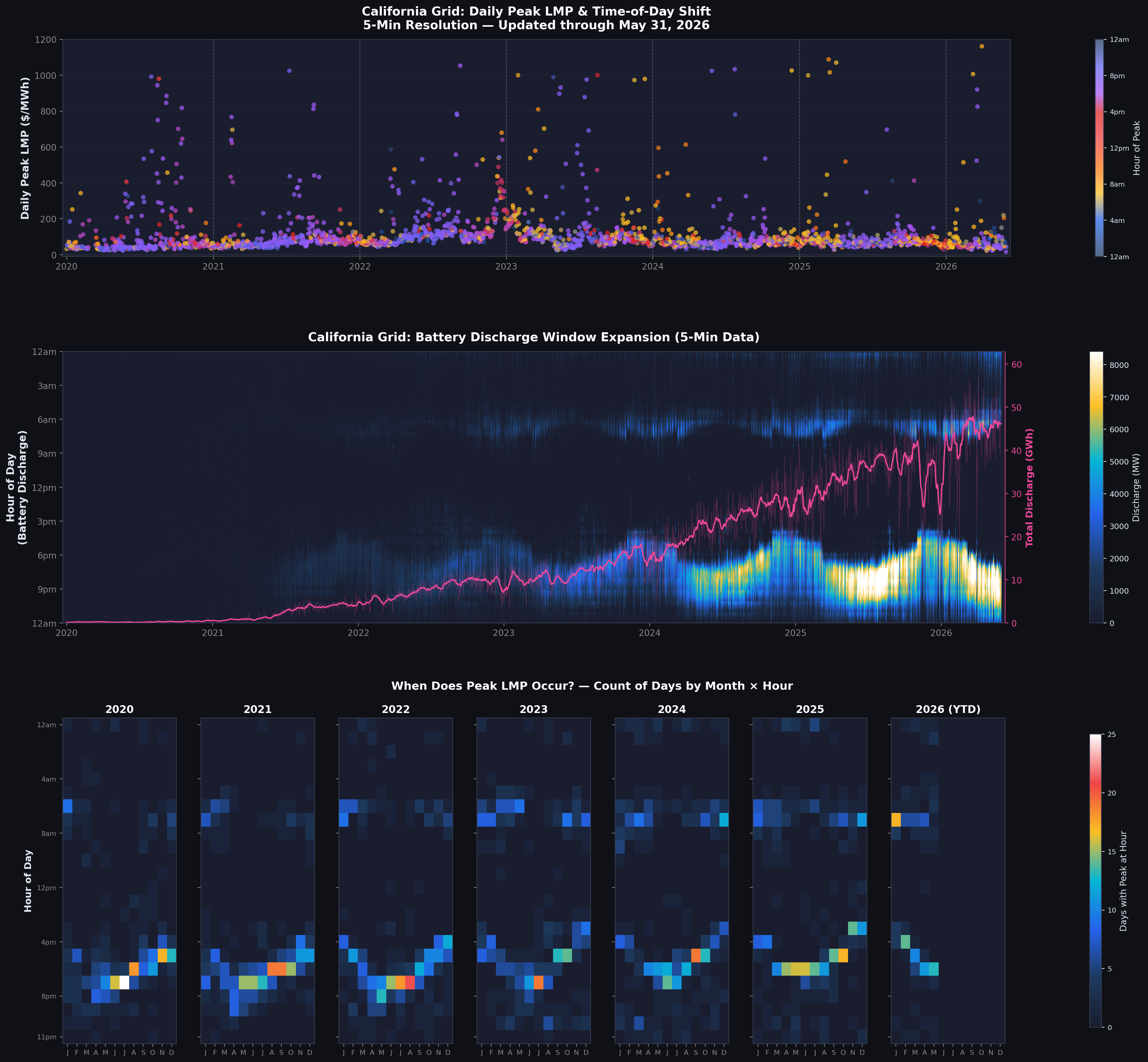Click the 'Hour of Day' label beside the 2020 heatmap
Screen dimensions: 1148x1062
pos(28,881)
